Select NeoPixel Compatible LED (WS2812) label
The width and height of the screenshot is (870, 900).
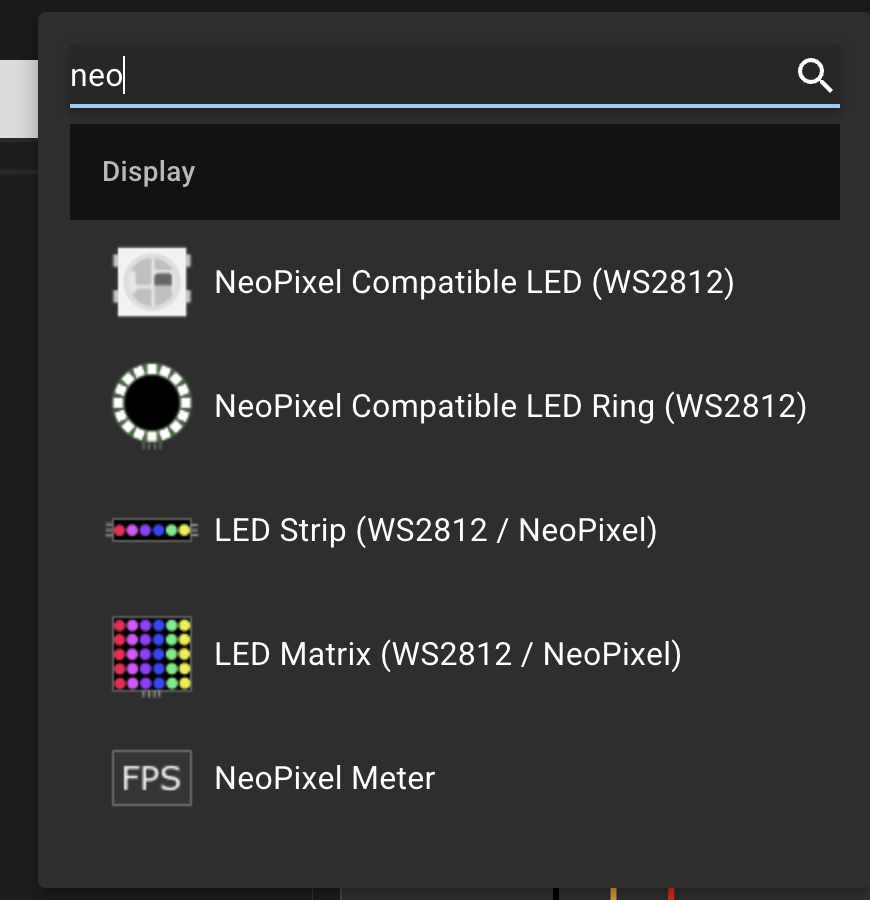[474, 283]
